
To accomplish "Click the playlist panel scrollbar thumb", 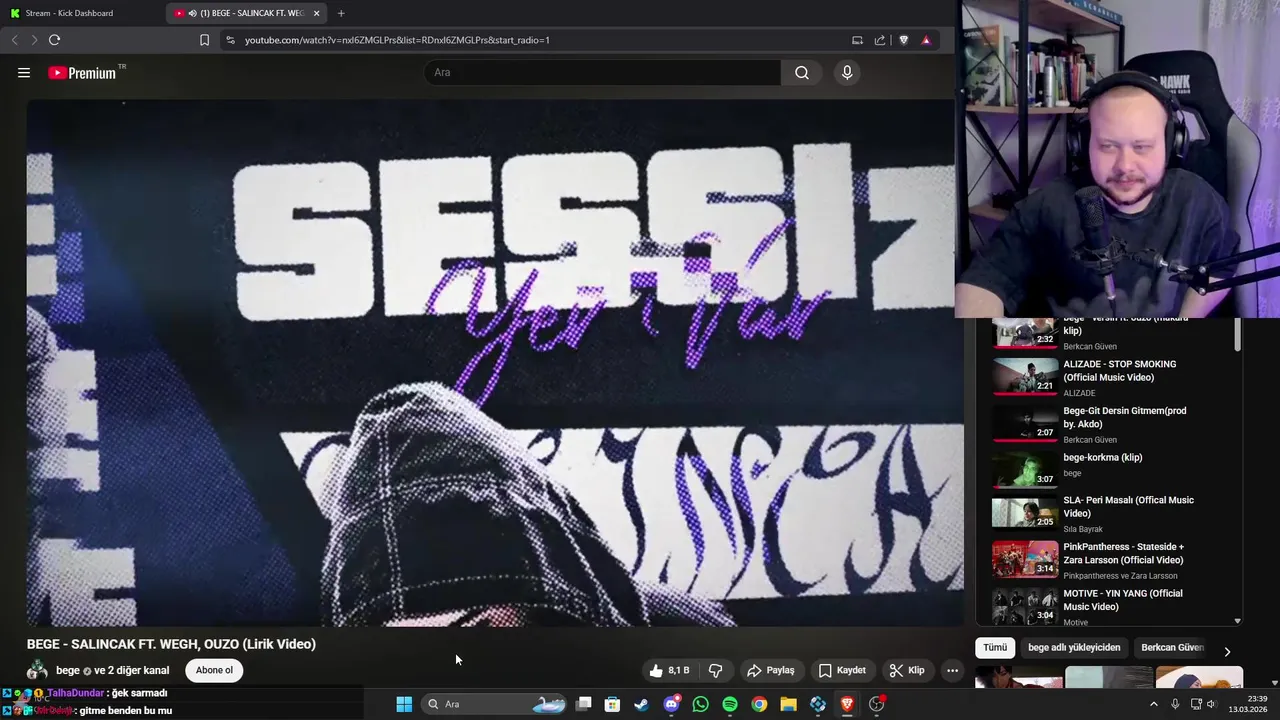I will [x=1237, y=335].
